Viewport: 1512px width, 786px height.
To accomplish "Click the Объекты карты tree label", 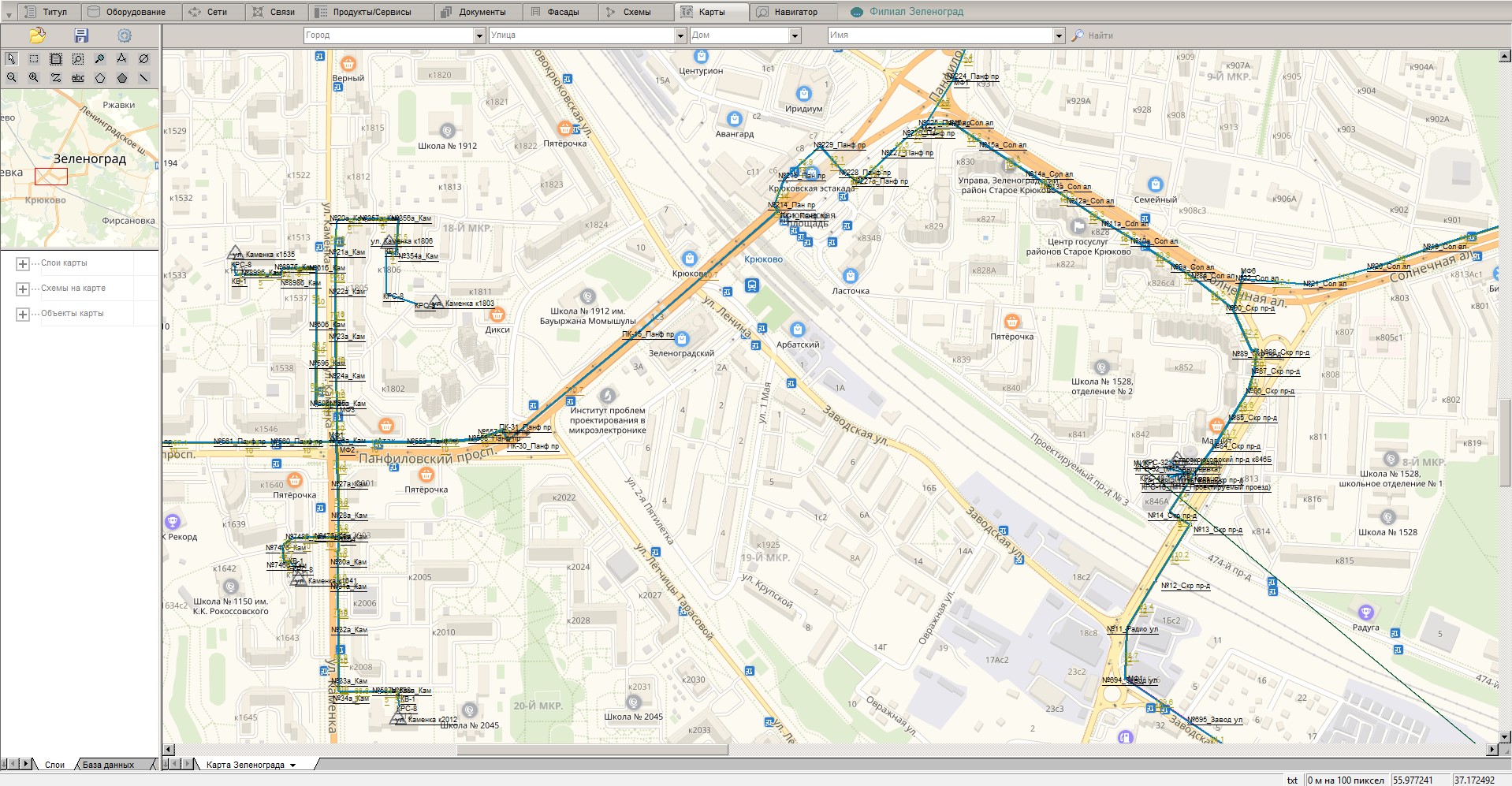I will tap(73, 314).
